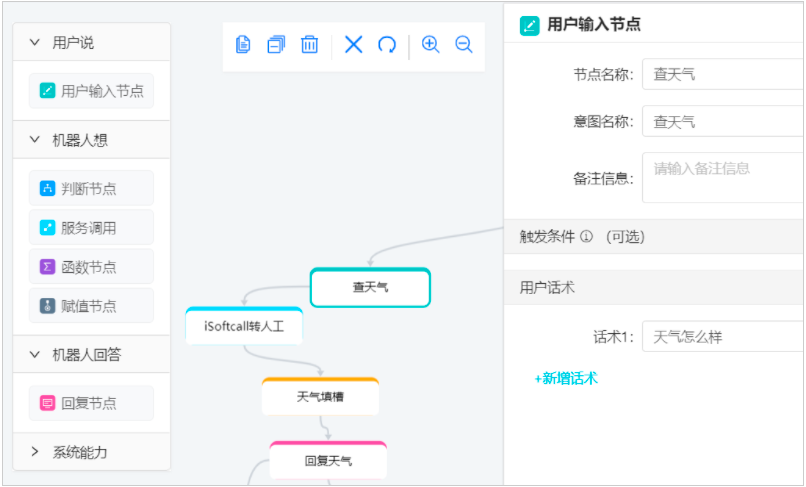Image resolution: width=806 pixels, height=487 pixels.
Task: Choose 函数节点 in the sidebar
Action: tap(91, 267)
